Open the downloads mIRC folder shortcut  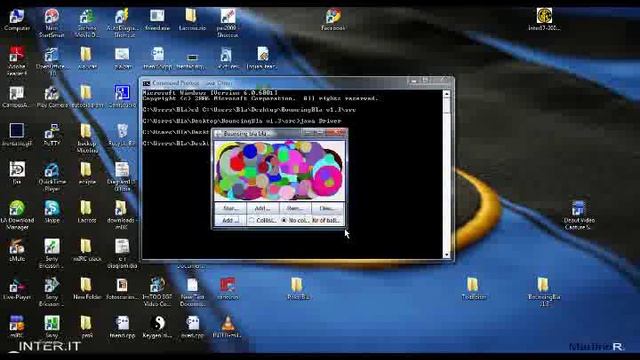point(121,215)
